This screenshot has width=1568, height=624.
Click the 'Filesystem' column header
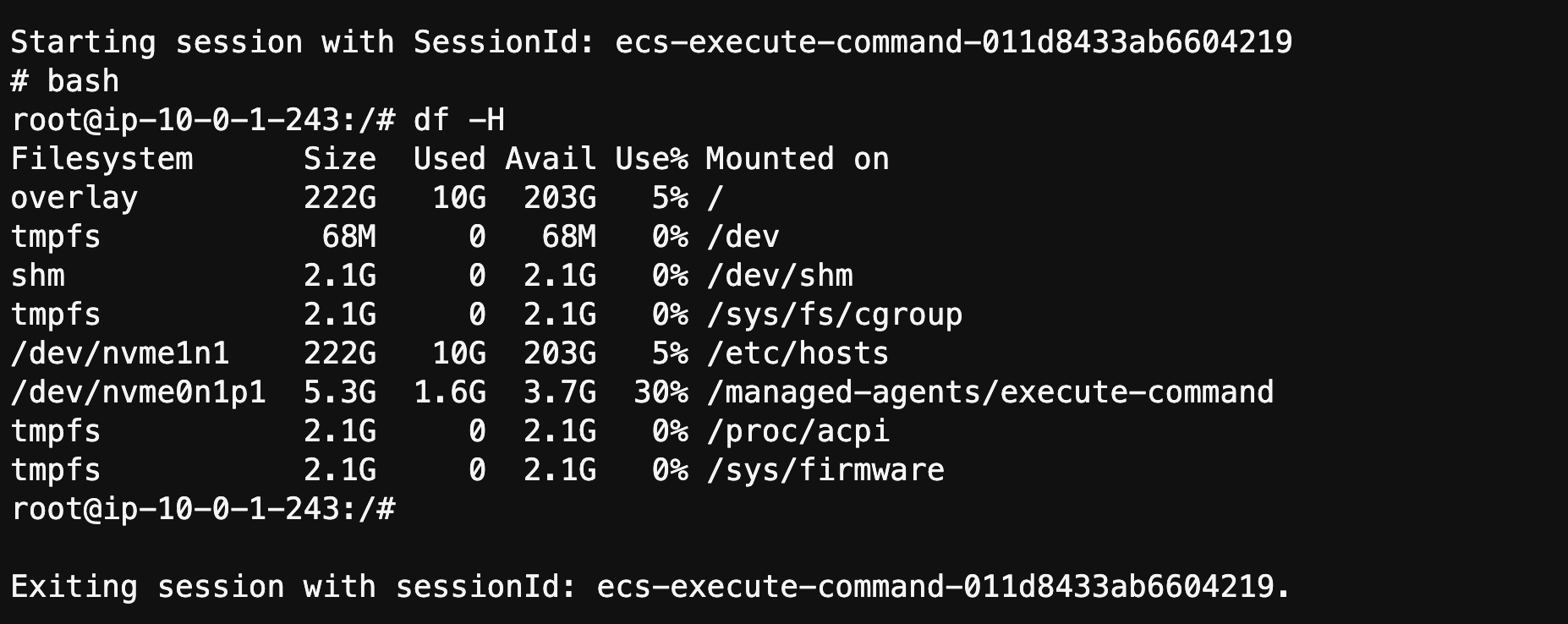click(x=101, y=159)
